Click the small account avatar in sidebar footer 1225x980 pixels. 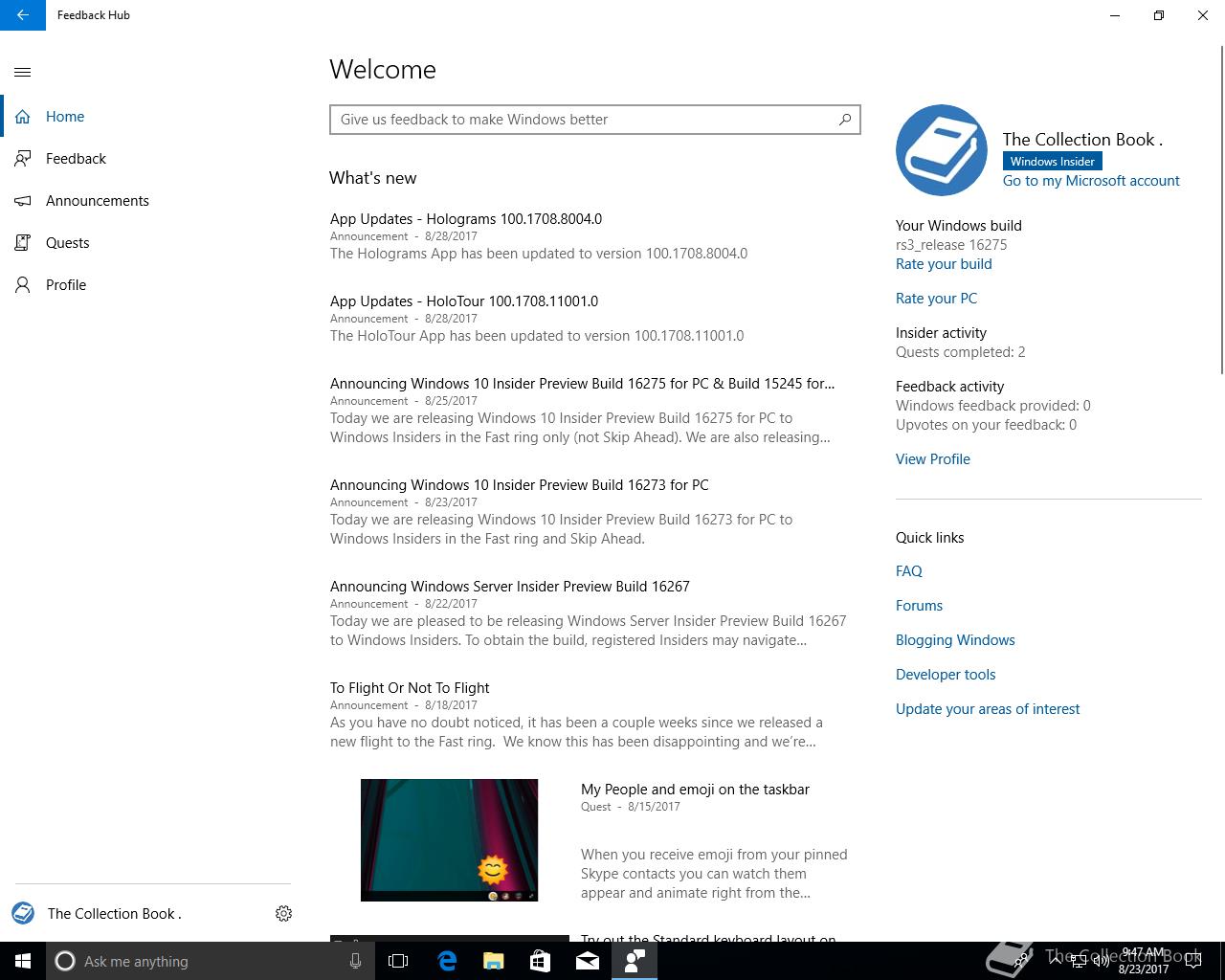[x=23, y=913]
